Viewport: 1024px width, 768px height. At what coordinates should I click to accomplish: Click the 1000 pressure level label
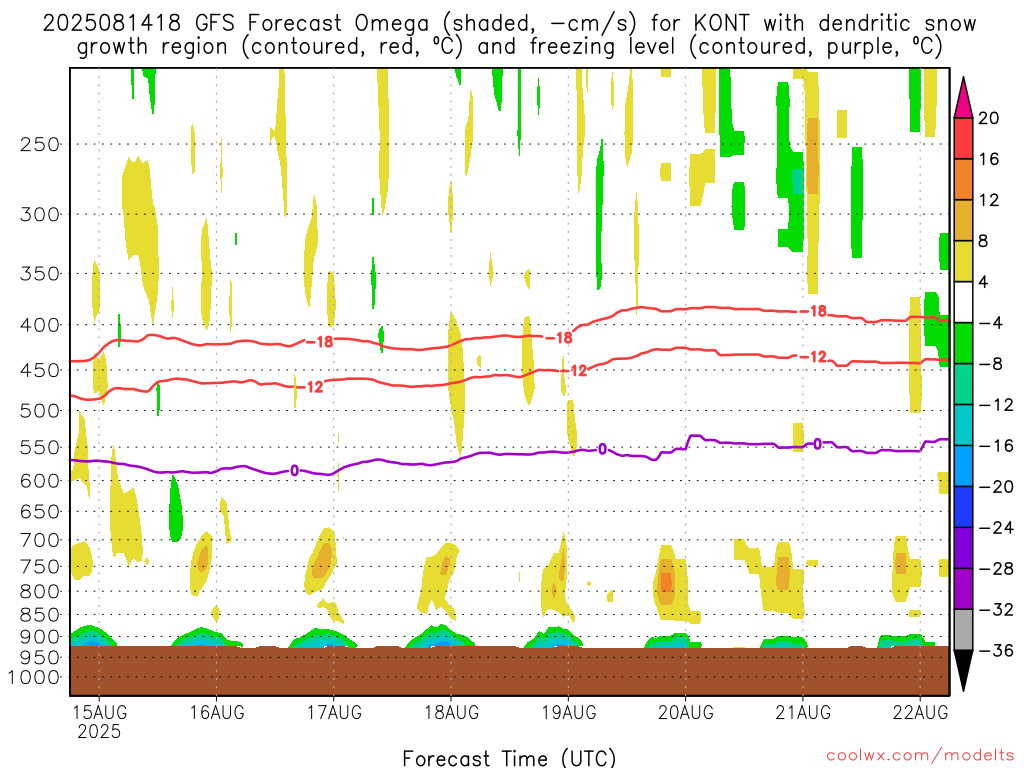[34, 677]
